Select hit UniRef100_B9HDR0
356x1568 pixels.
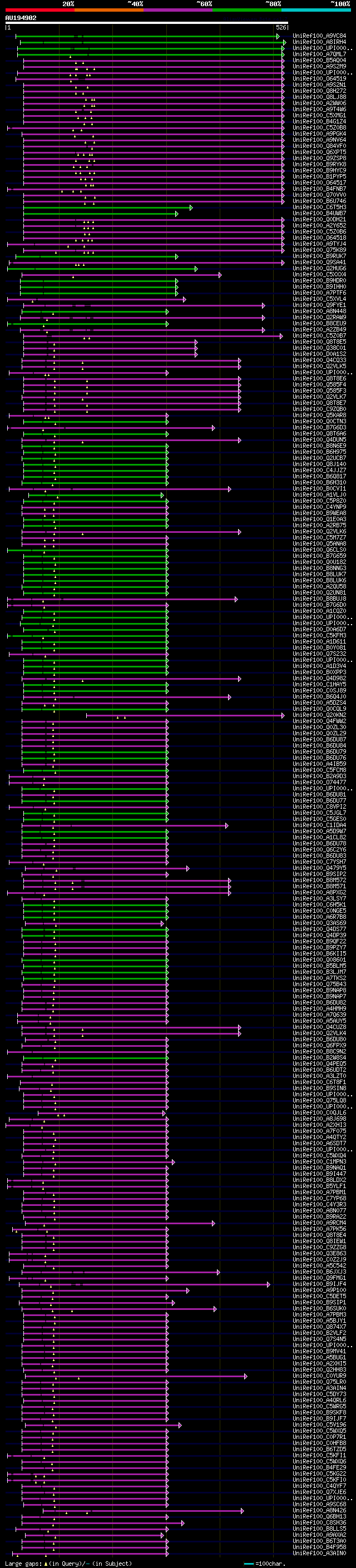click(x=319, y=280)
